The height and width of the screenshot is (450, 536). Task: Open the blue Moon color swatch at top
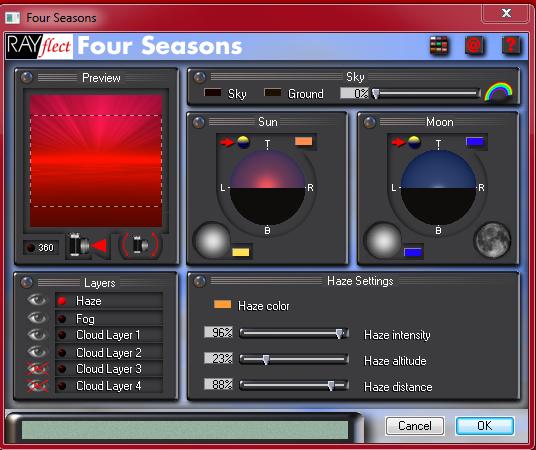click(475, 141)
